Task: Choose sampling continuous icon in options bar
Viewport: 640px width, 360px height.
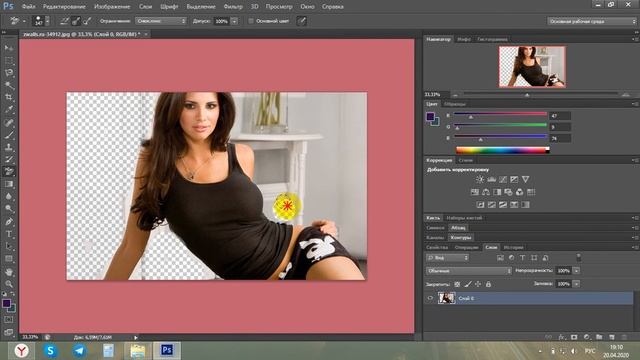Action: (x=64, y=21)
